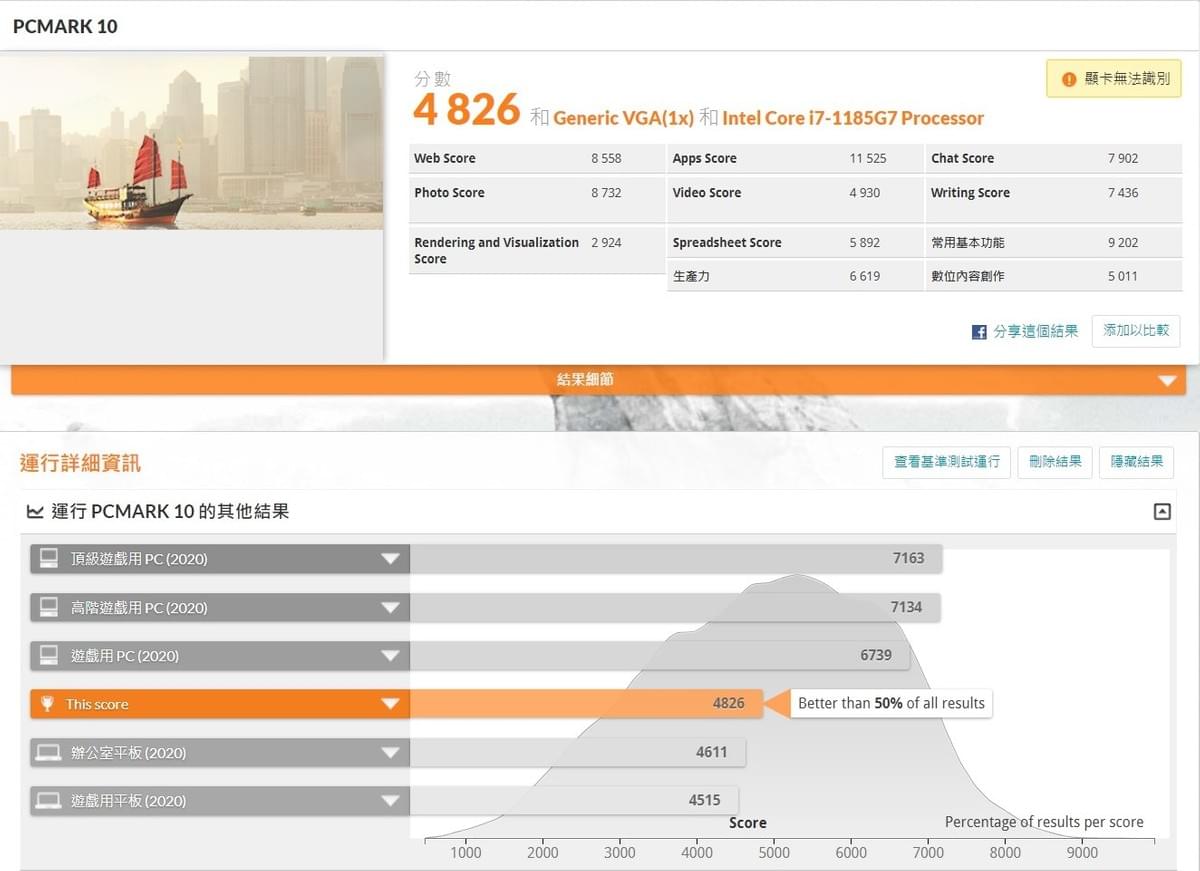Open the Intel Core i7-1185G7 Processor link
1200x871 pixels.
click(x=853, y=118)
